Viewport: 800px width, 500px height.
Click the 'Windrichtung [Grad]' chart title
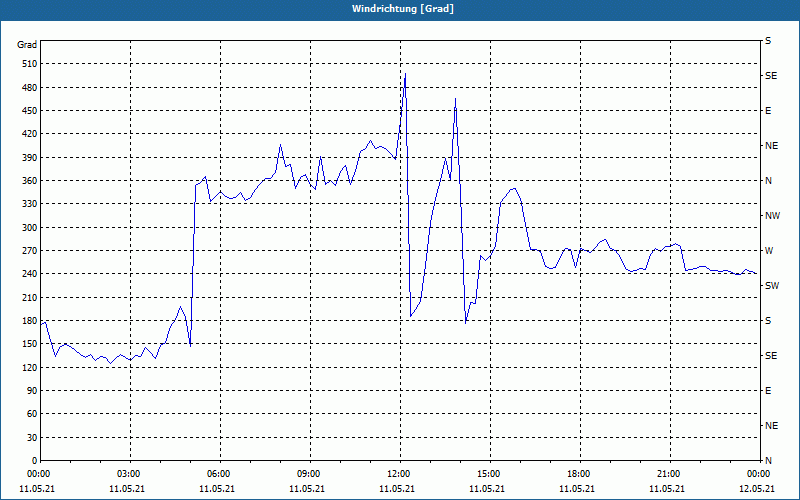[x=403, y=9]
